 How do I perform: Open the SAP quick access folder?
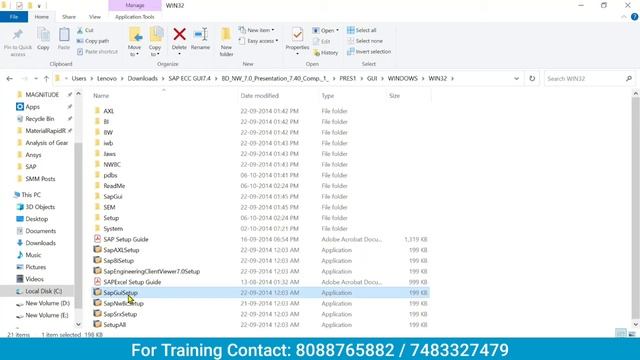point(31,167)
